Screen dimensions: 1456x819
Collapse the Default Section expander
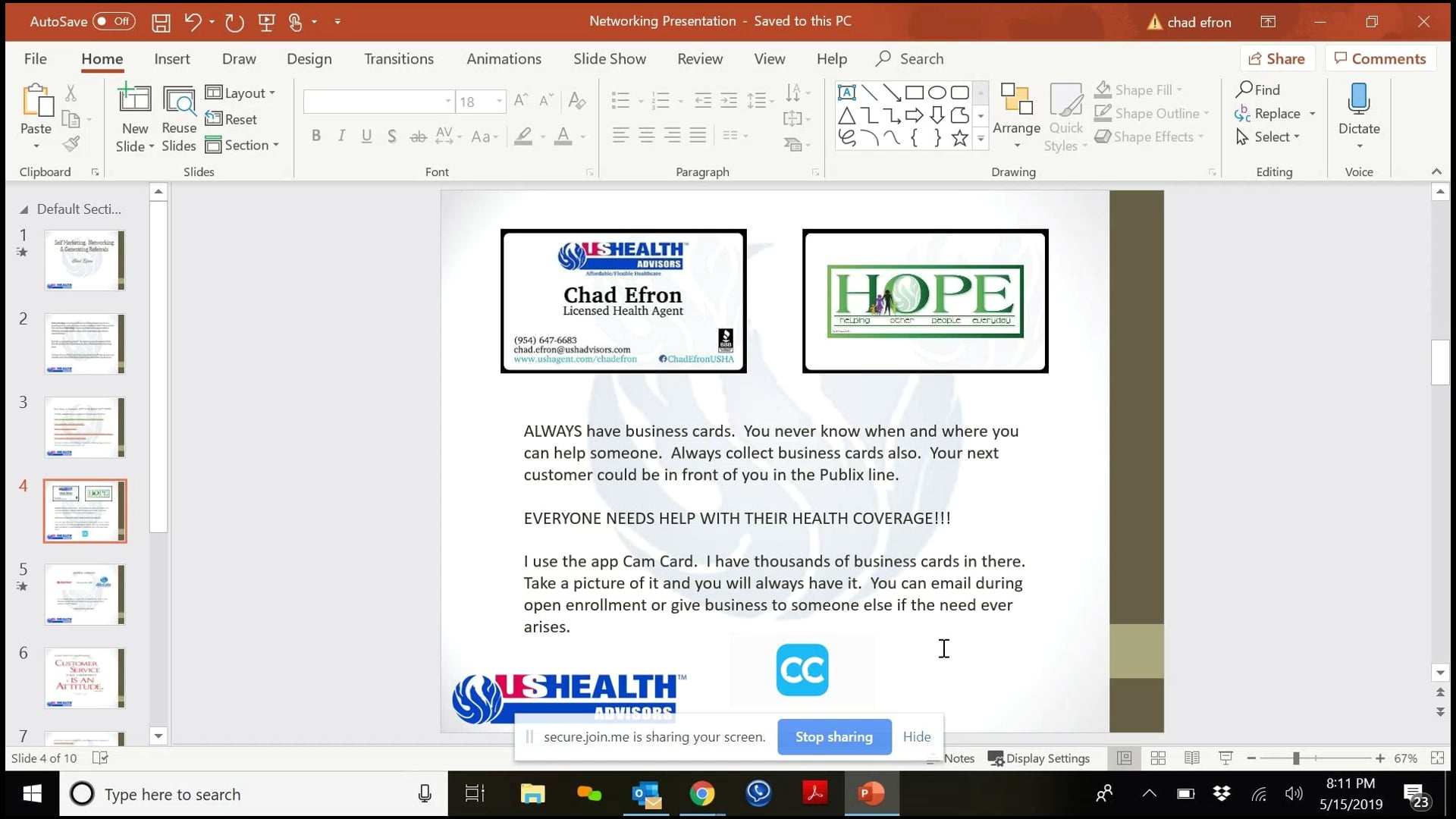[x=24, y=209]
